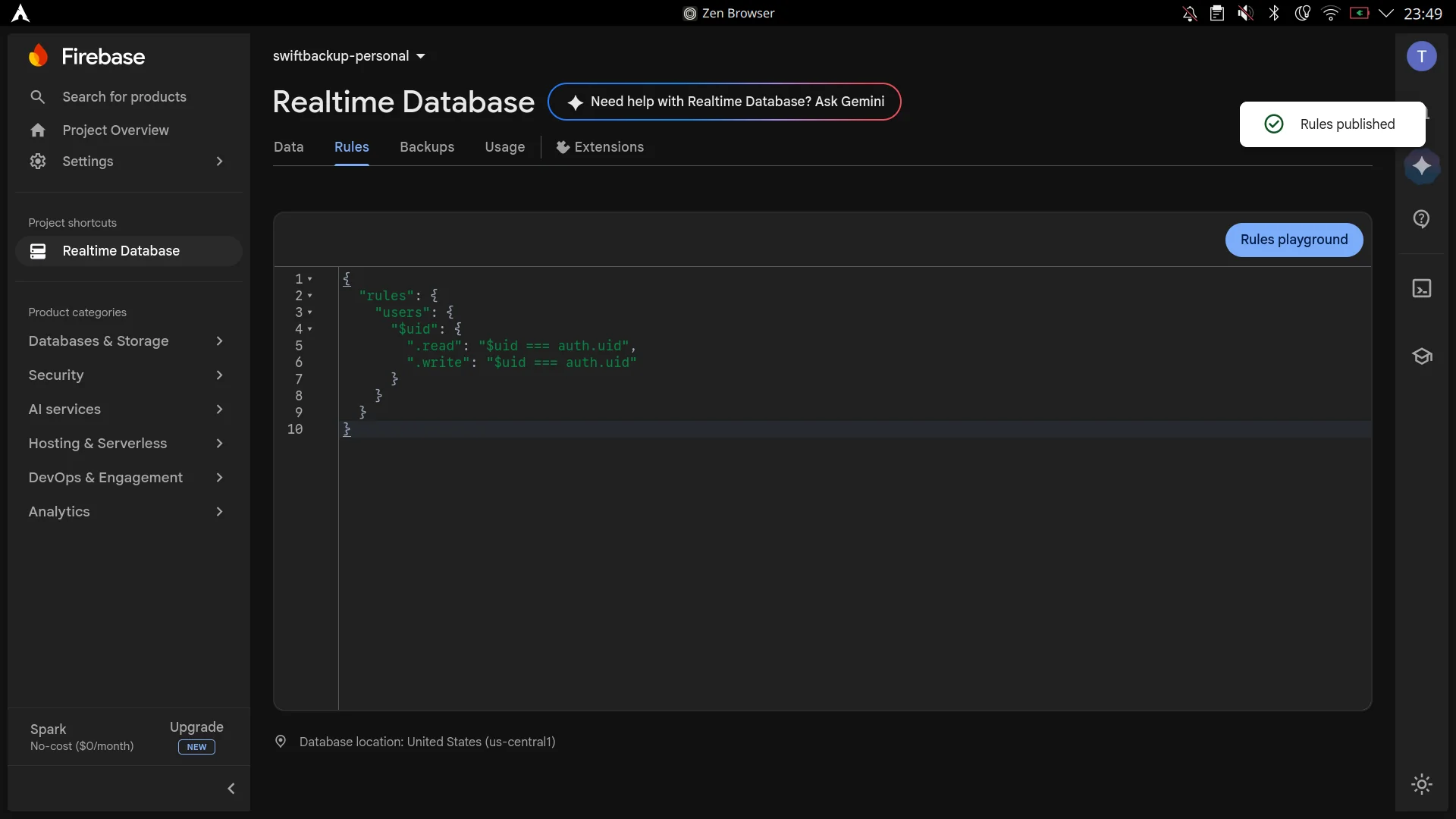Open the swiftbackup-personal project dropdown
The height and width of the screenshot is (819, 1456).
(349, 56)
